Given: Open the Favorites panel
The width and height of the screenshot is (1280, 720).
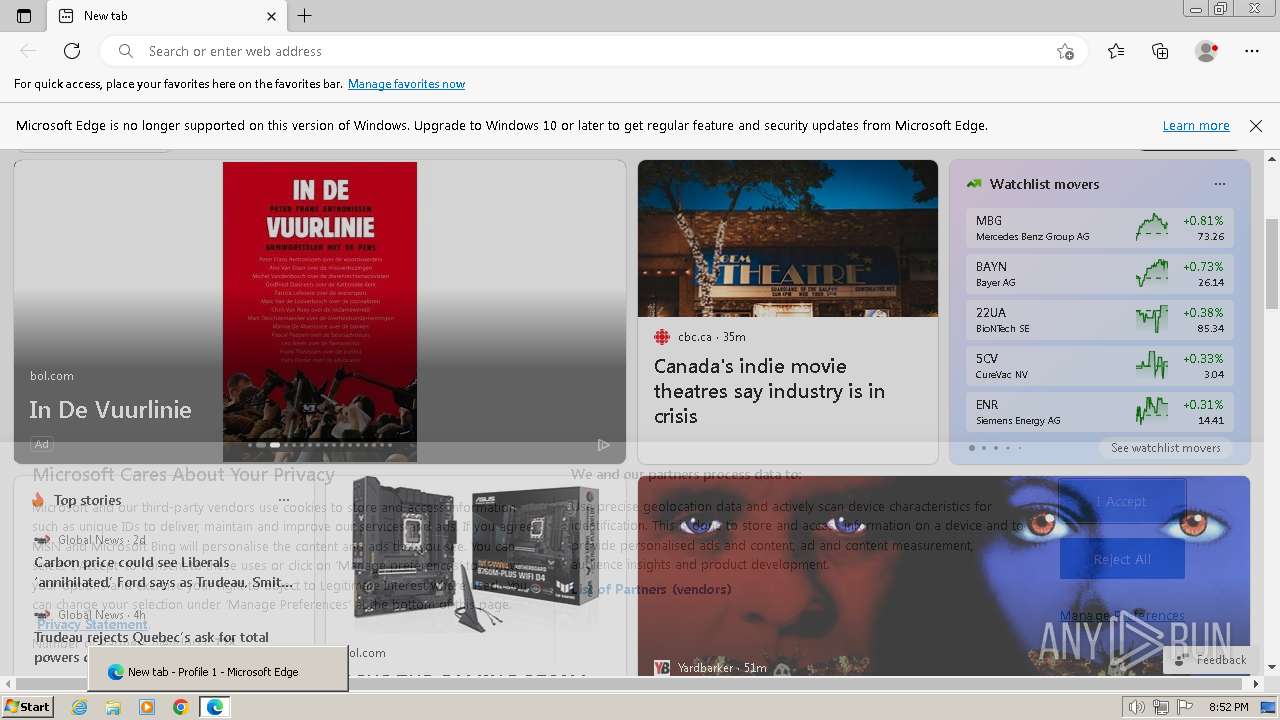Looking at the screenshot, I should pos(1116,51).
